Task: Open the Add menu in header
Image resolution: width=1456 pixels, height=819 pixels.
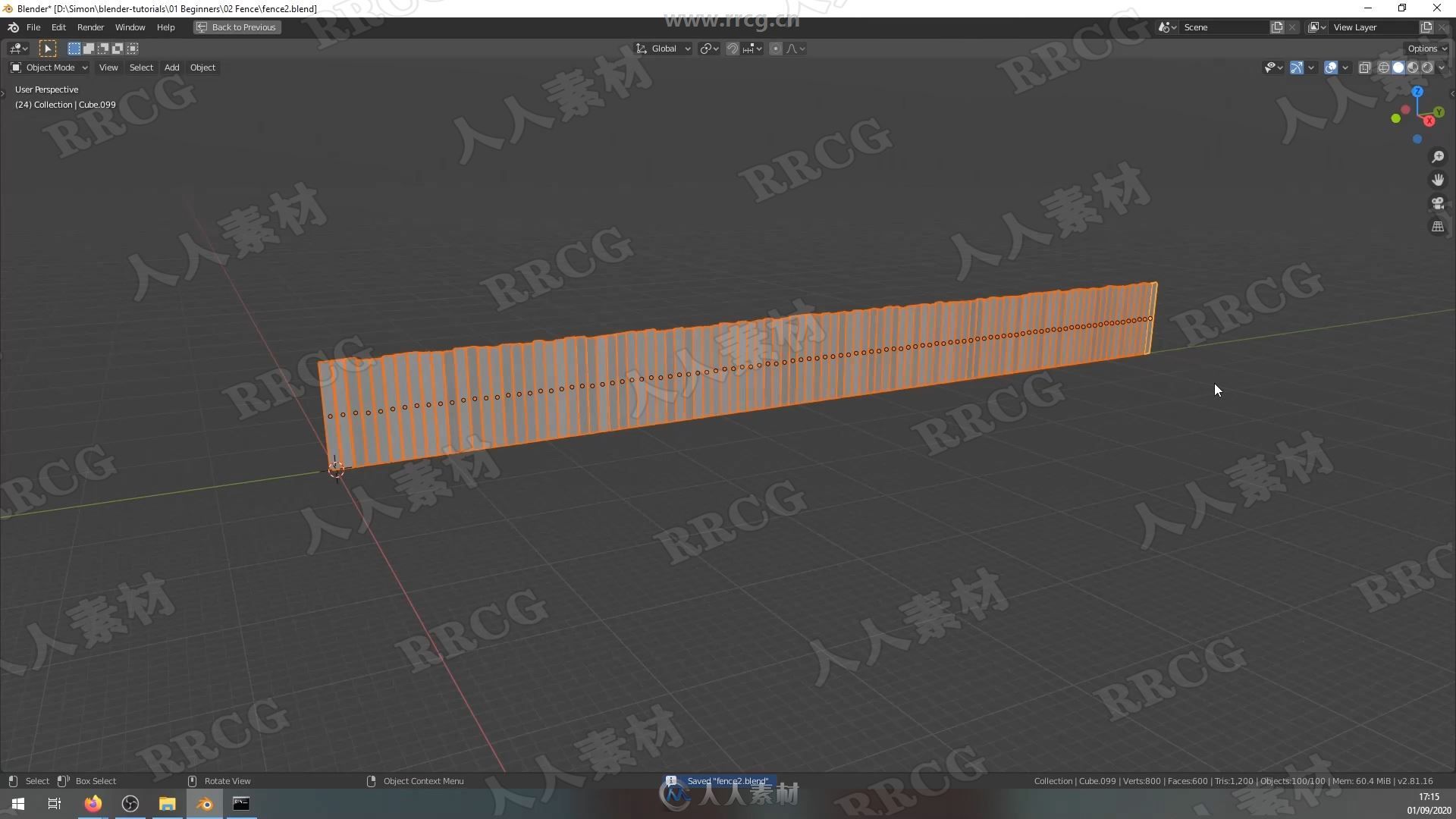Action: [x=170, y=67]
